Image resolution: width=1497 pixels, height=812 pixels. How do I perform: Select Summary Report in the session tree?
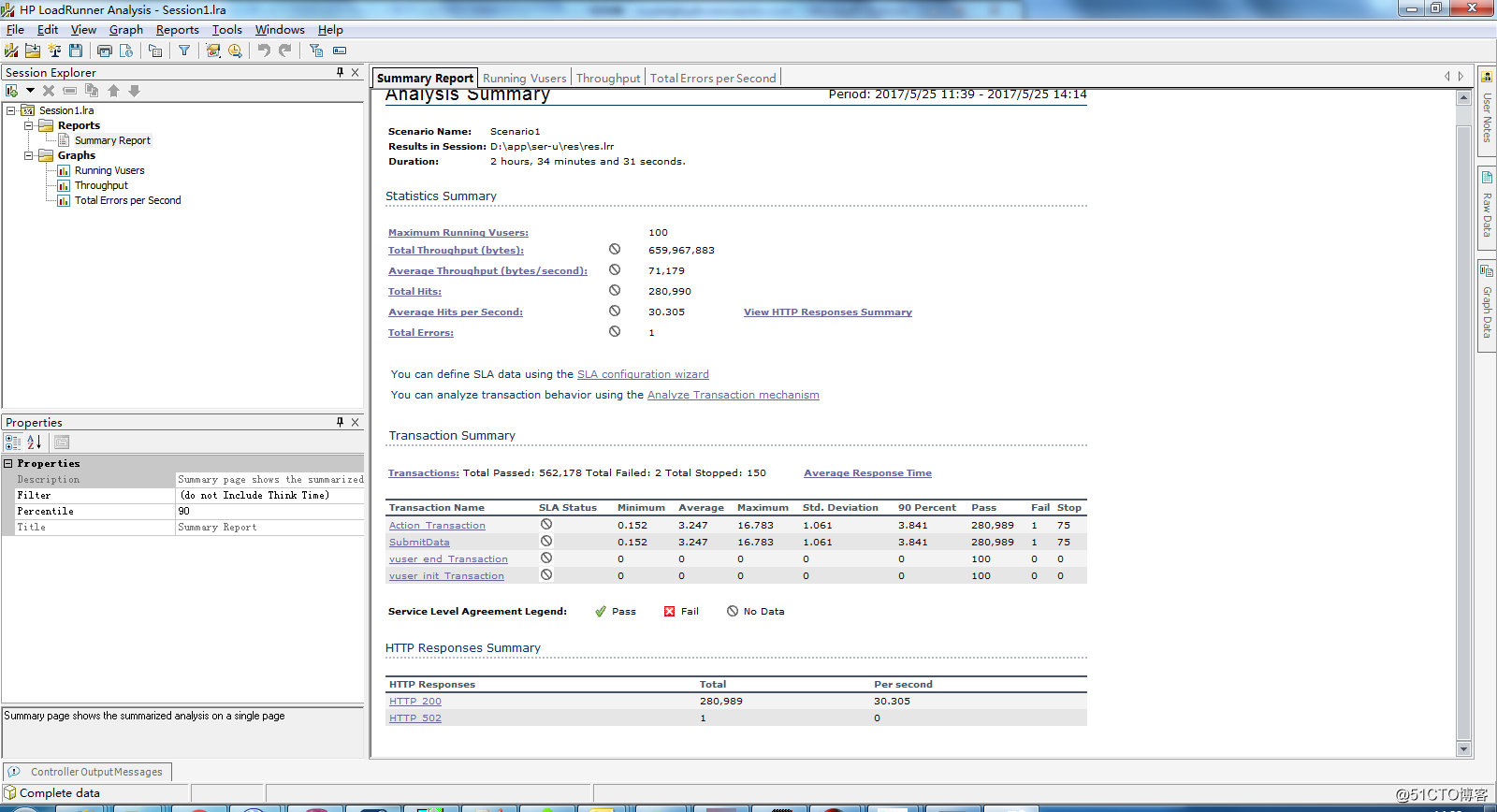(112, 140)
